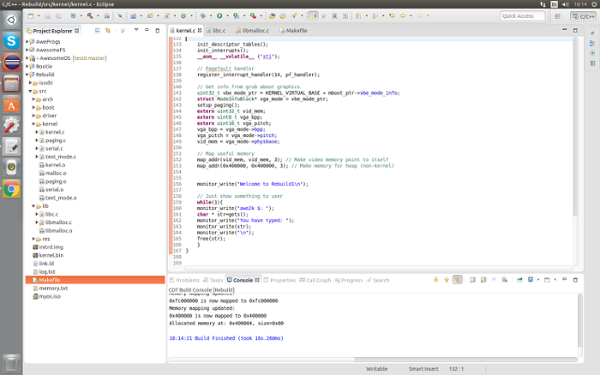Click the green Run button icon
This screenshot has height=375, width=600.
(x=220, y=16)
